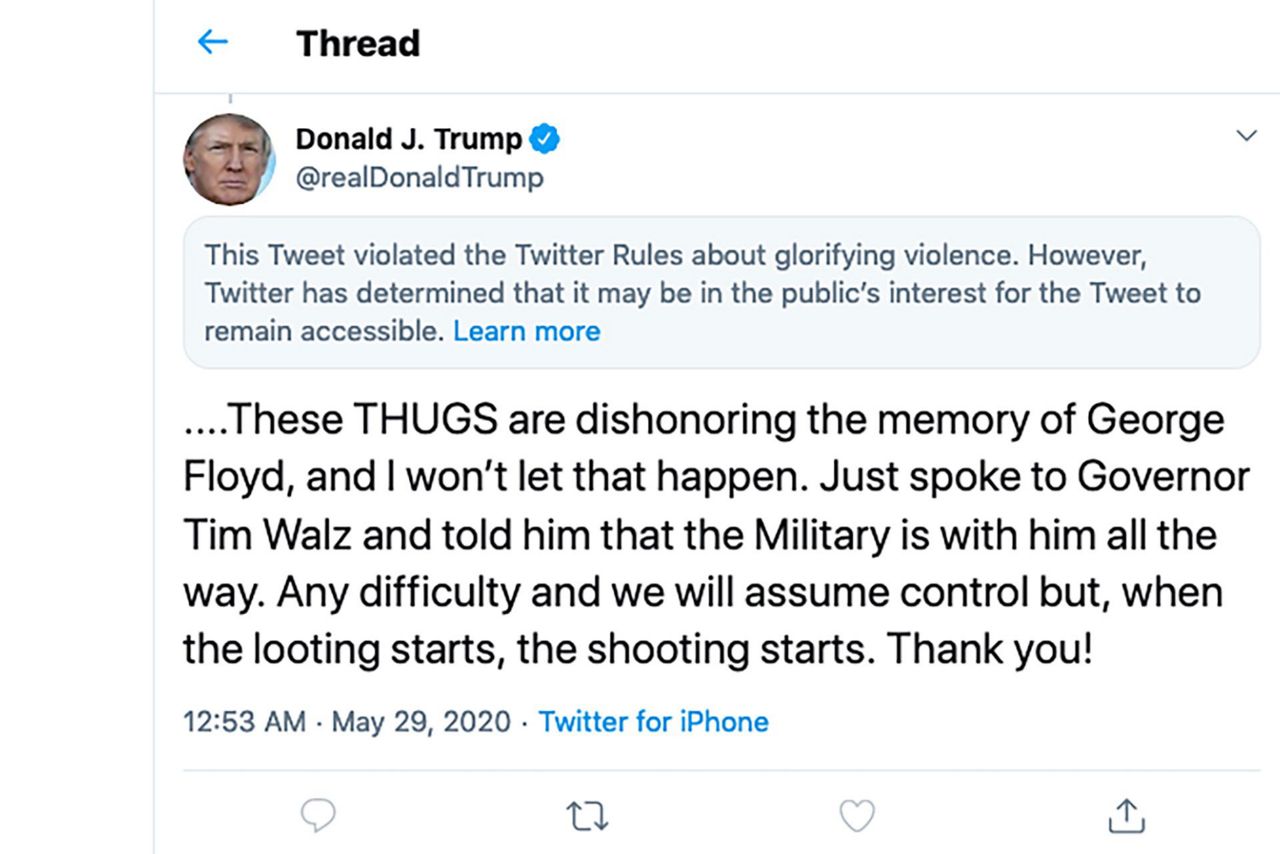Open the tweet options caret in the top corner
1280x854 pixels.
point(1246,135)
